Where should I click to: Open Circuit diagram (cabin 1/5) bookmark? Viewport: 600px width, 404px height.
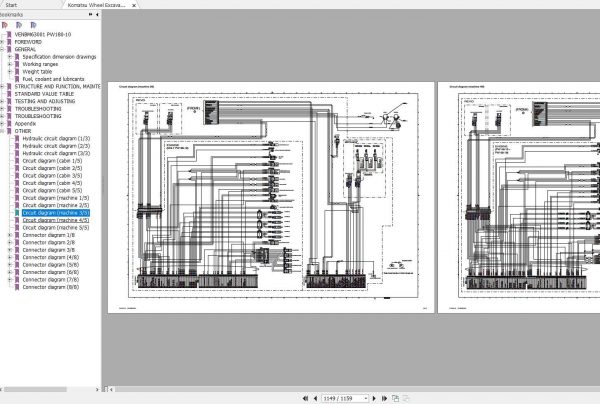pyautogui.click(x=52, y=161)
